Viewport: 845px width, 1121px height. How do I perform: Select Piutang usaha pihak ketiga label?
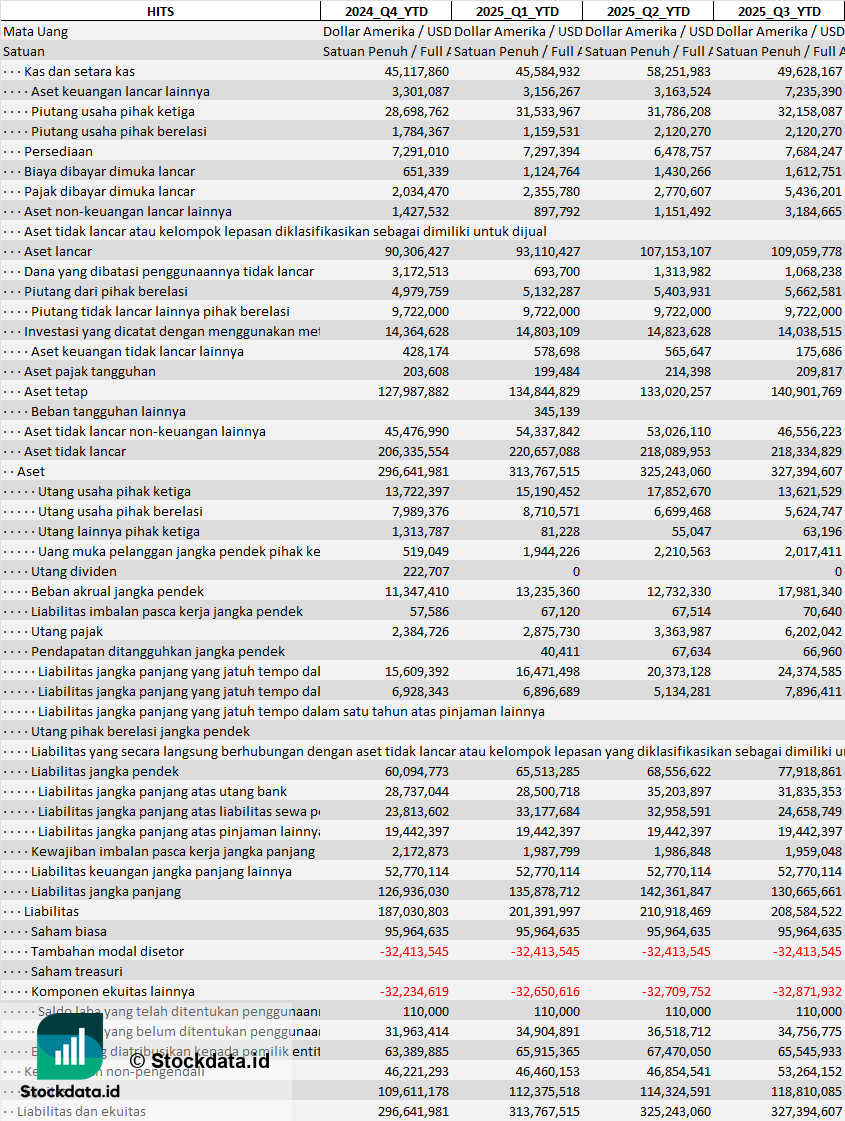pos(113,112)
